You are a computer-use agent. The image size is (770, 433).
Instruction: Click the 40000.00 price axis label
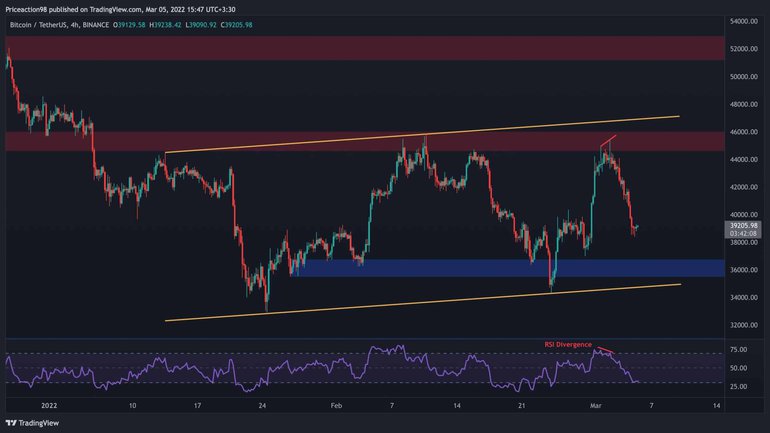point(743,215)
